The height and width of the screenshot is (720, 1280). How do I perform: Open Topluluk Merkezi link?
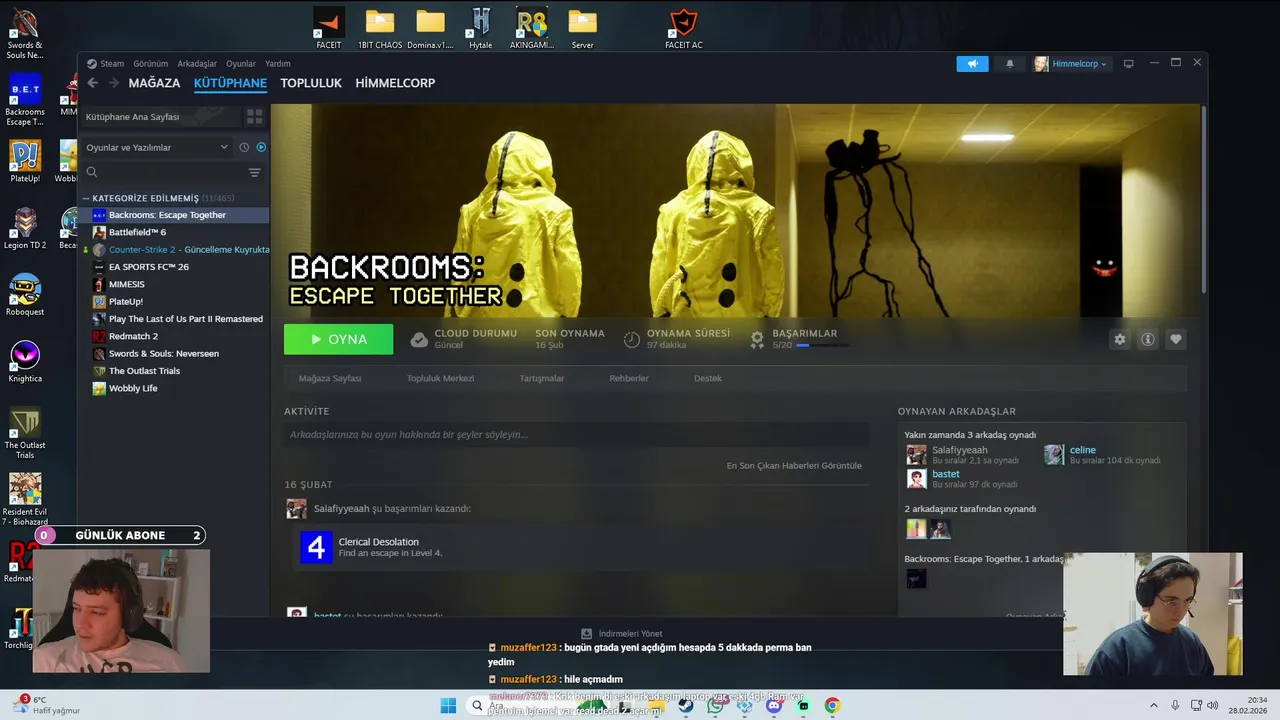click(440, 378)
